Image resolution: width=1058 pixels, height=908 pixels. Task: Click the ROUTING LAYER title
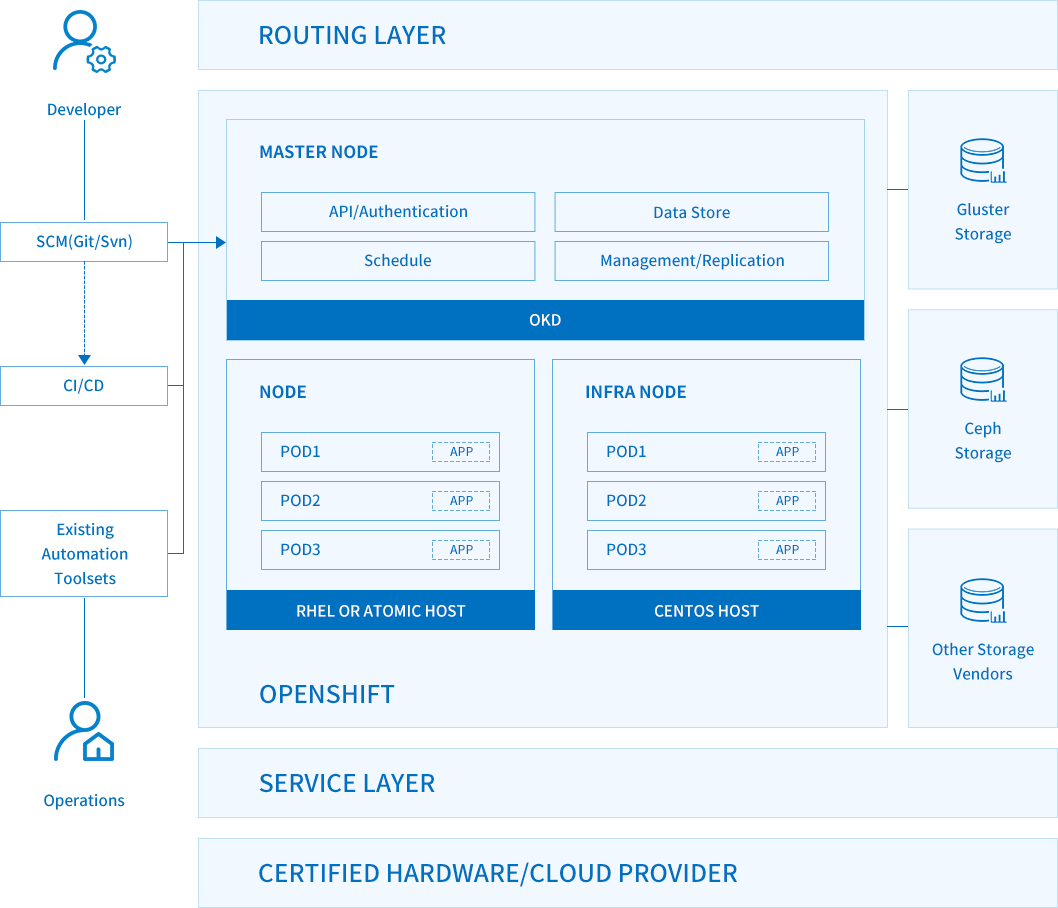click(x=352, y=36)
